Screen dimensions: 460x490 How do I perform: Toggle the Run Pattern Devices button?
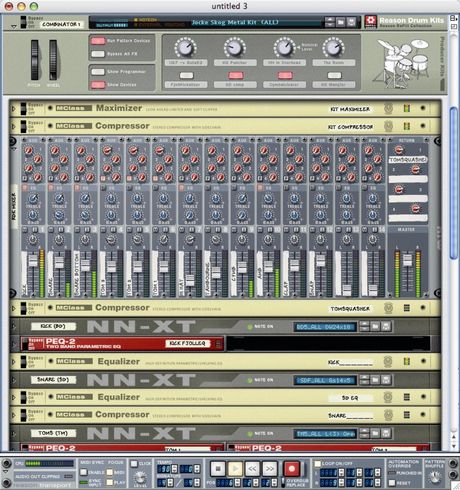click(x=98, y=41)
